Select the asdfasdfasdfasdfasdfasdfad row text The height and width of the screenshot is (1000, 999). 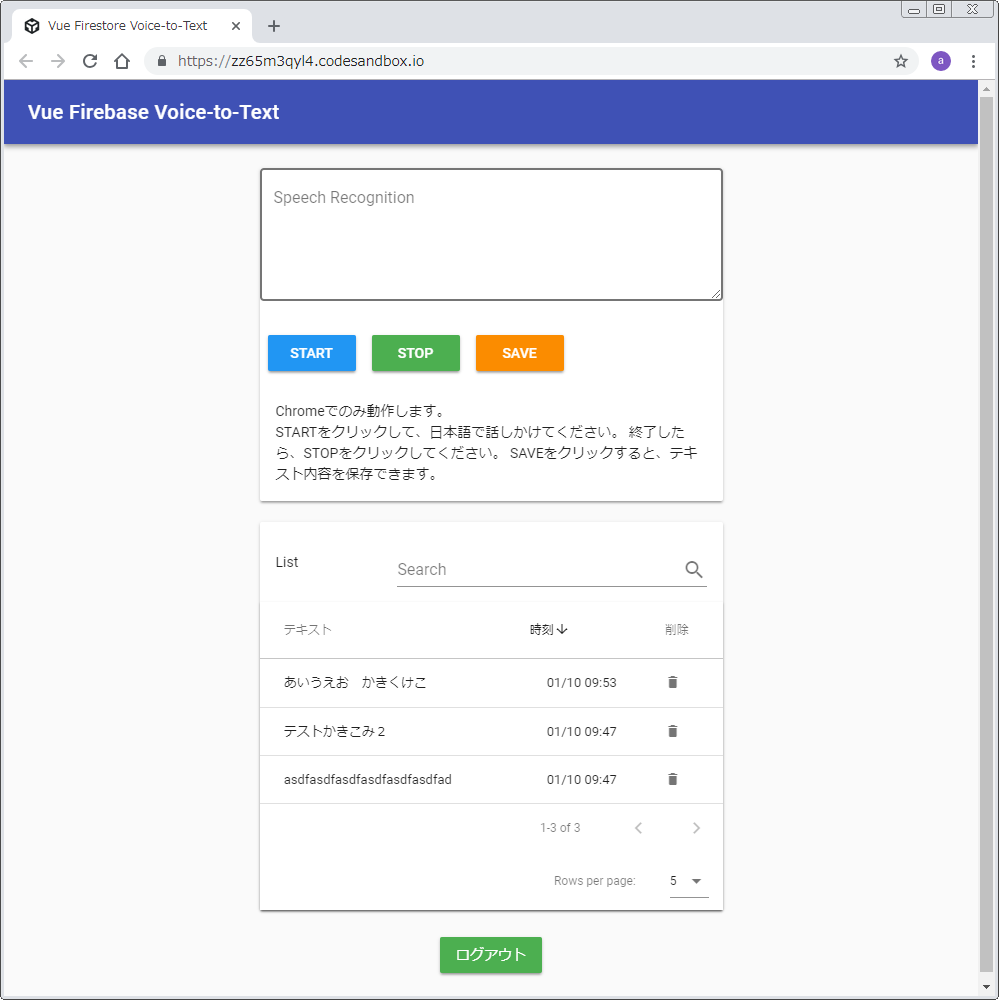tap(367, 779)
